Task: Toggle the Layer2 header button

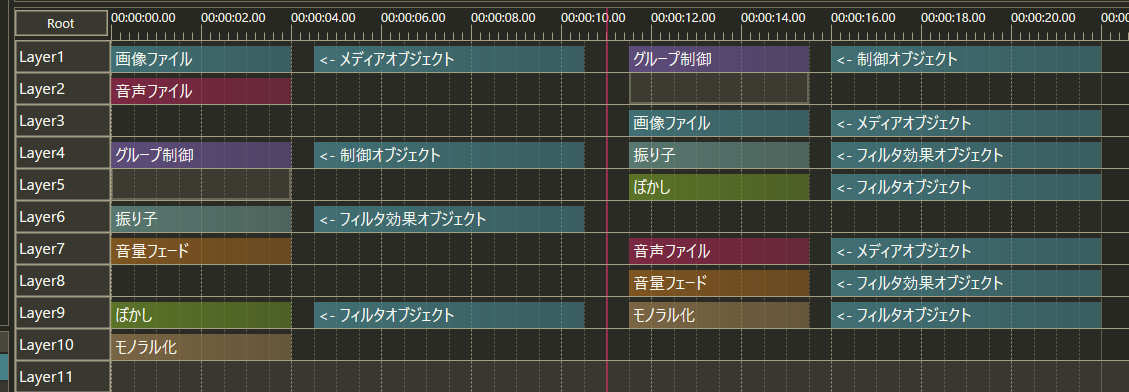Action: click(x=63, y=89)
